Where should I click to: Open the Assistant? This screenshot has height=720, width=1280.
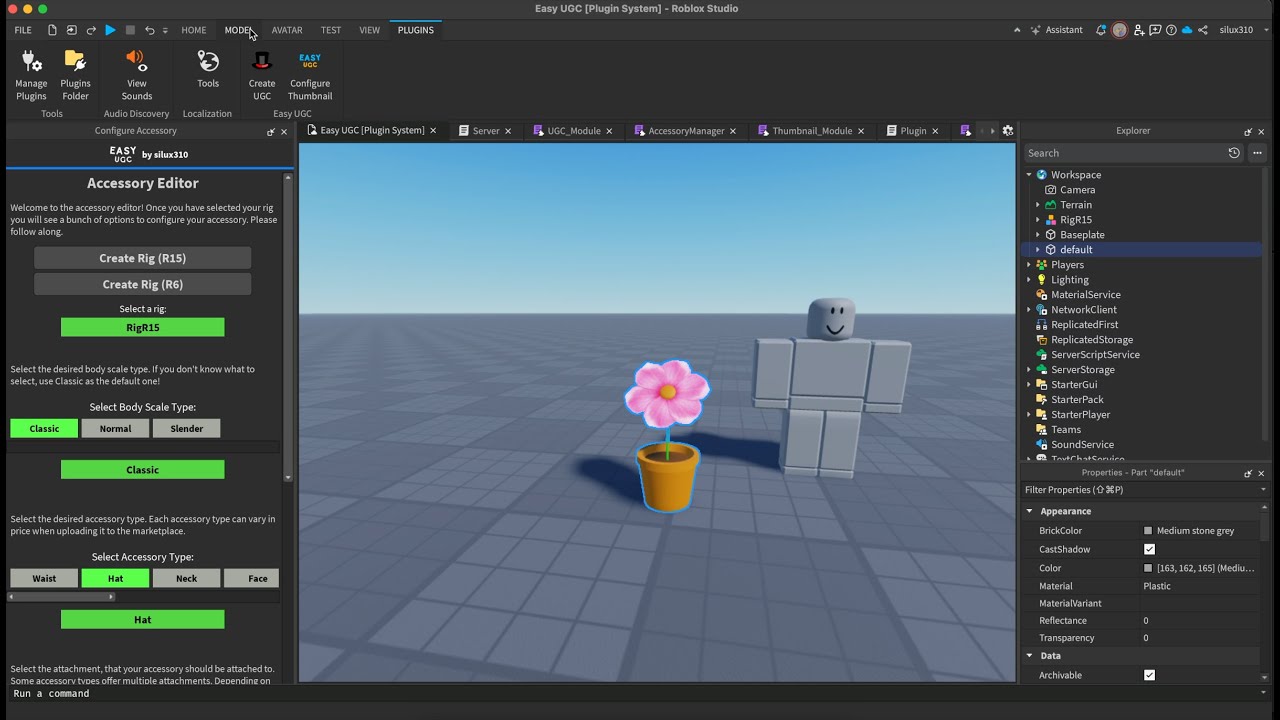(1057, 30)
